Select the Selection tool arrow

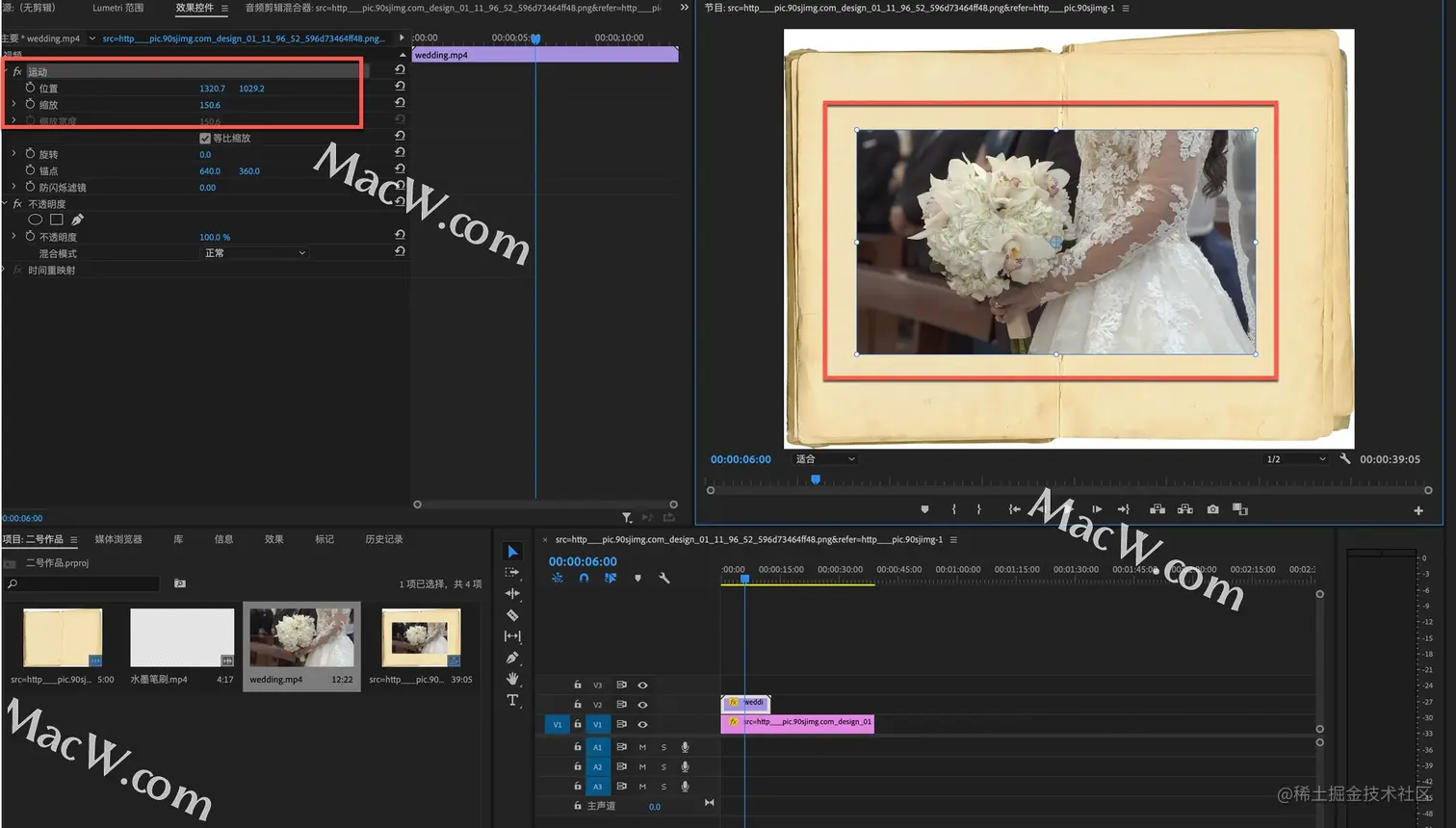tap(512, 552)
